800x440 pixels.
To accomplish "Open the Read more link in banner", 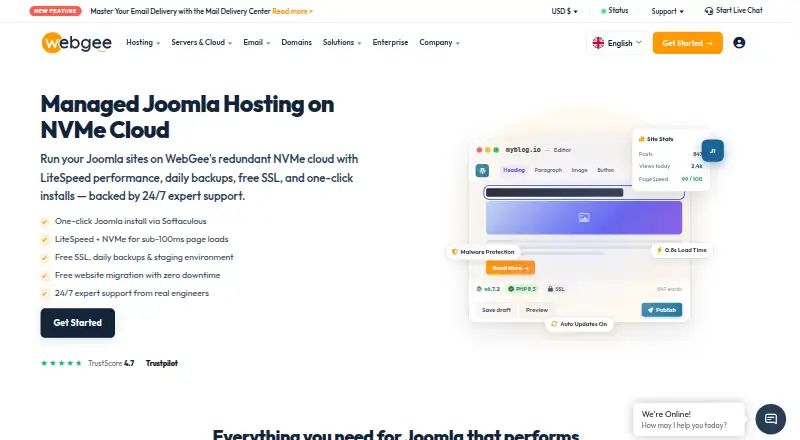I will [x=292, y=11].
